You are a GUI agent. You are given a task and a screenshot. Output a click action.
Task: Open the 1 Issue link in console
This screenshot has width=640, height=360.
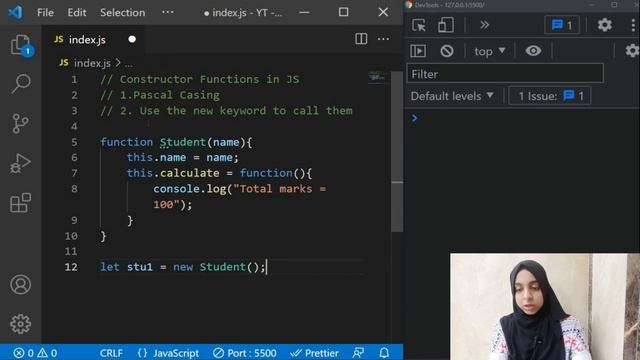(550, 96)
